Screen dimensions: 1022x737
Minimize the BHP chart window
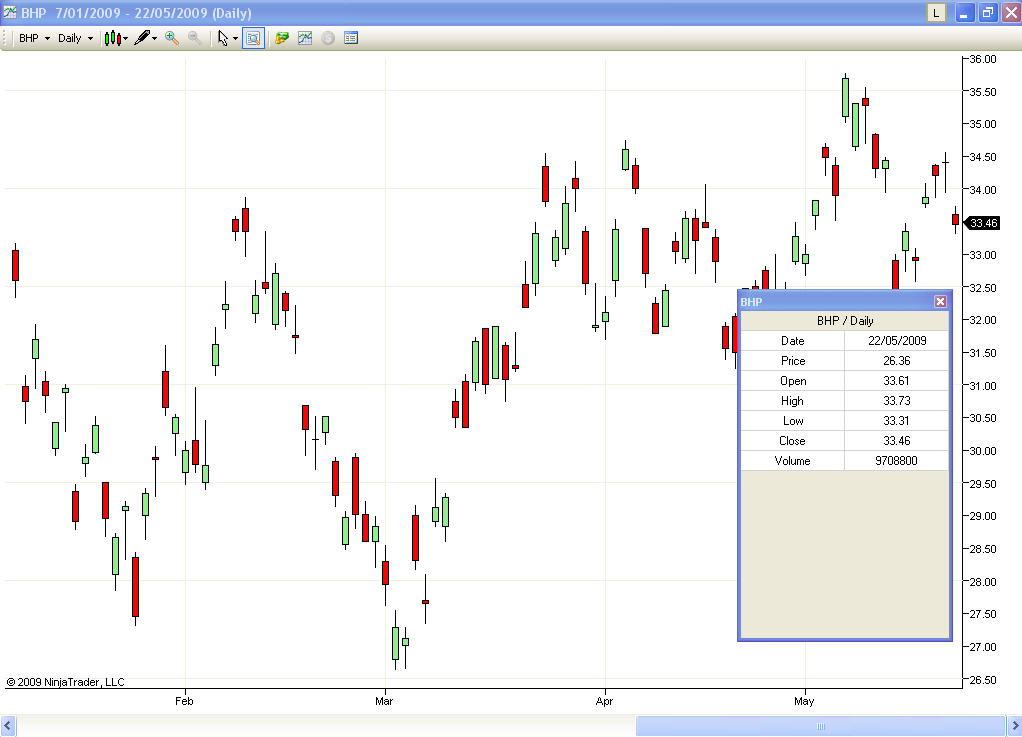tap(964, 12)
